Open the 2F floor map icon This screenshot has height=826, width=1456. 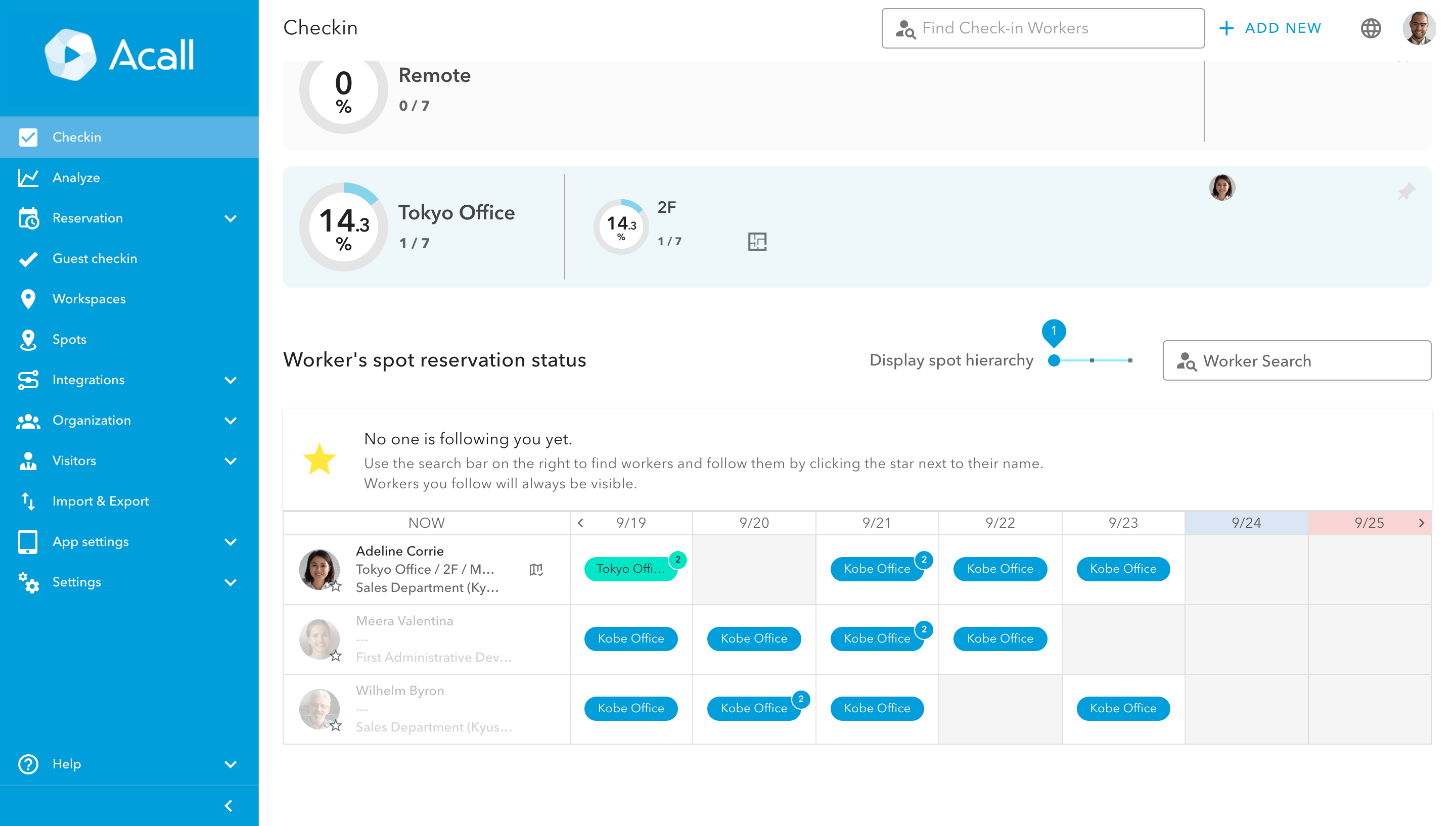click(757, 241)
